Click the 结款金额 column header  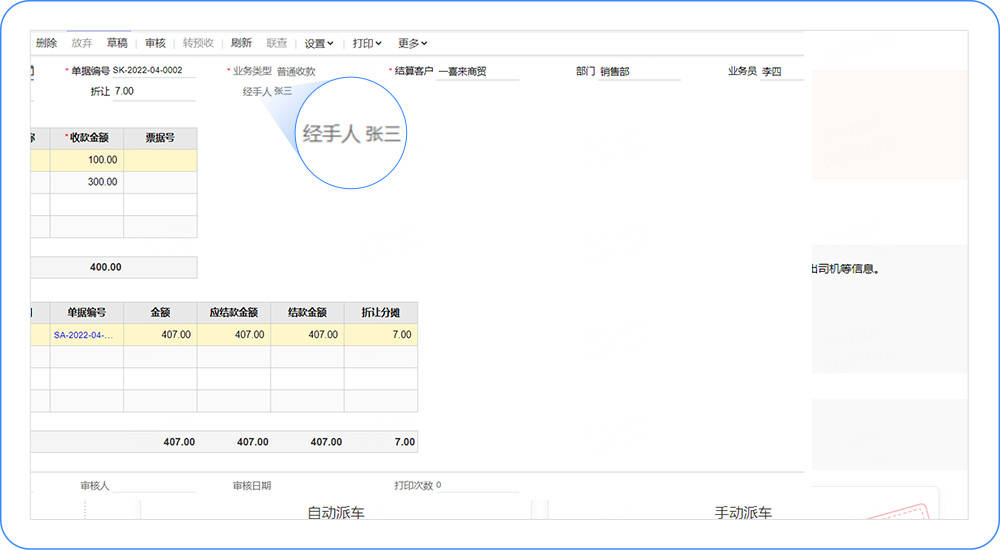[x=307, y=313]
